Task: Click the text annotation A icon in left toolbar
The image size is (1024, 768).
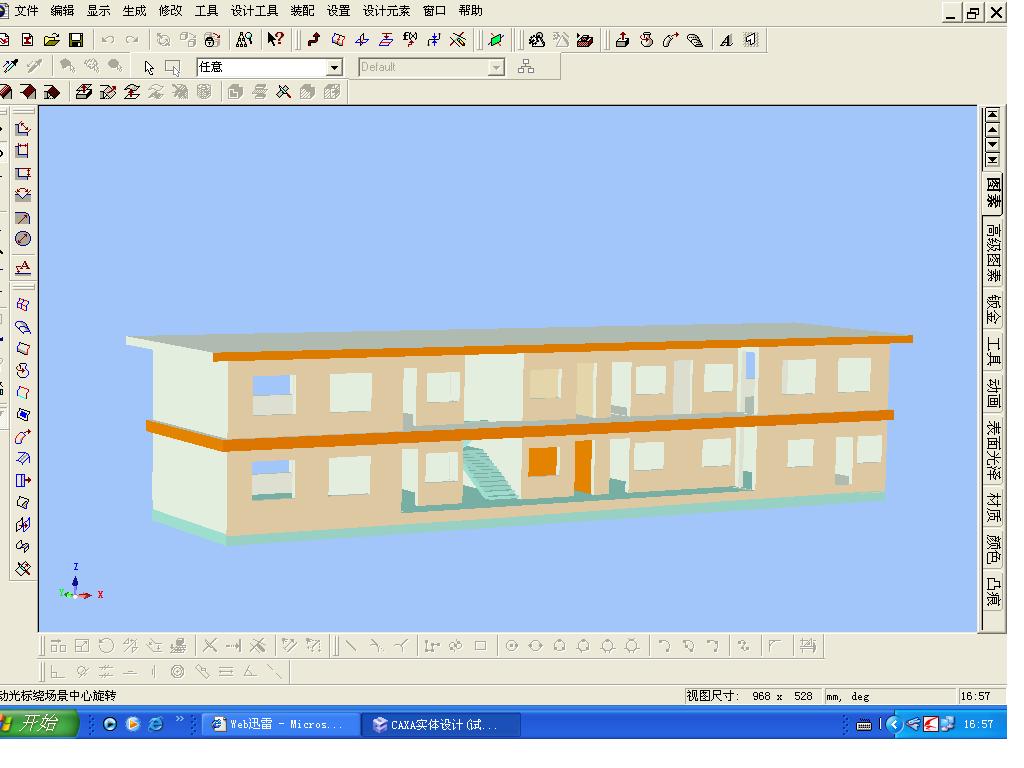Action: point(23,266)
